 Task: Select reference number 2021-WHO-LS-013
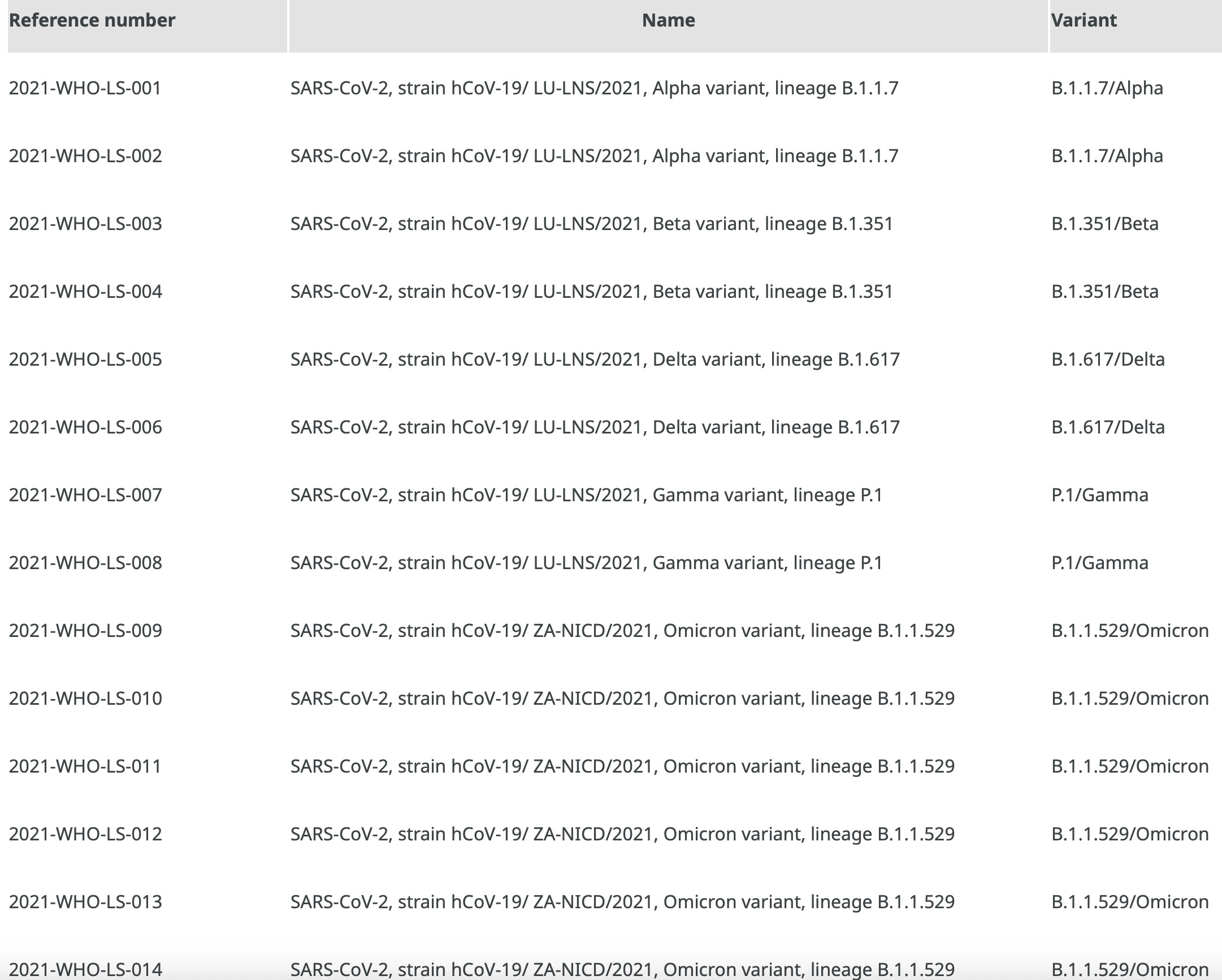[x=85, y=902]
